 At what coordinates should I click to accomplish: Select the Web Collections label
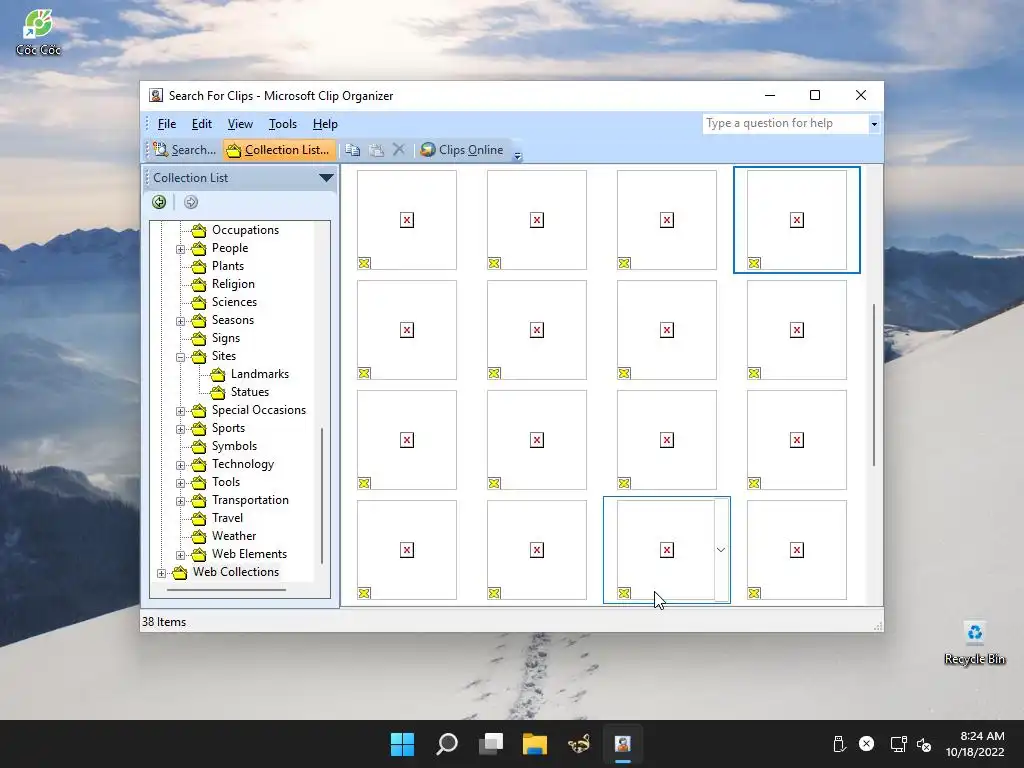click(236, 571)
